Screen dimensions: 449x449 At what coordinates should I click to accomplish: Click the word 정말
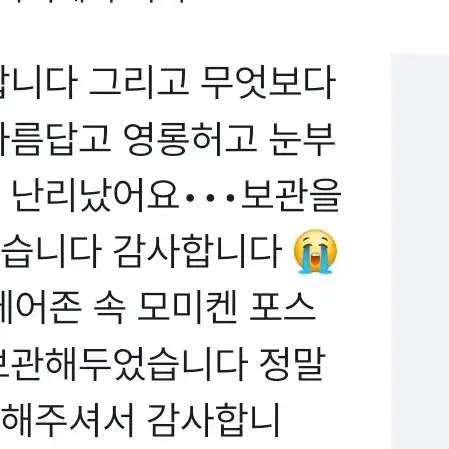pos(291,364)
